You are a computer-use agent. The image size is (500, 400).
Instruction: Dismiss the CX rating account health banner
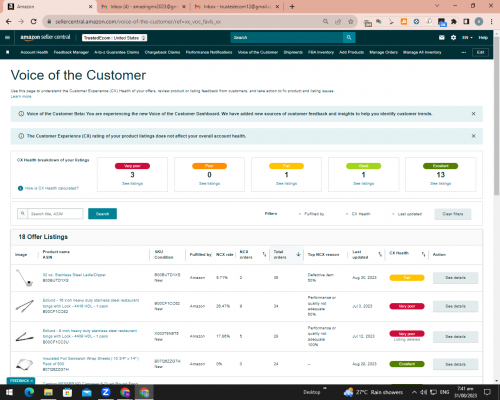click(x=473, y=136)
